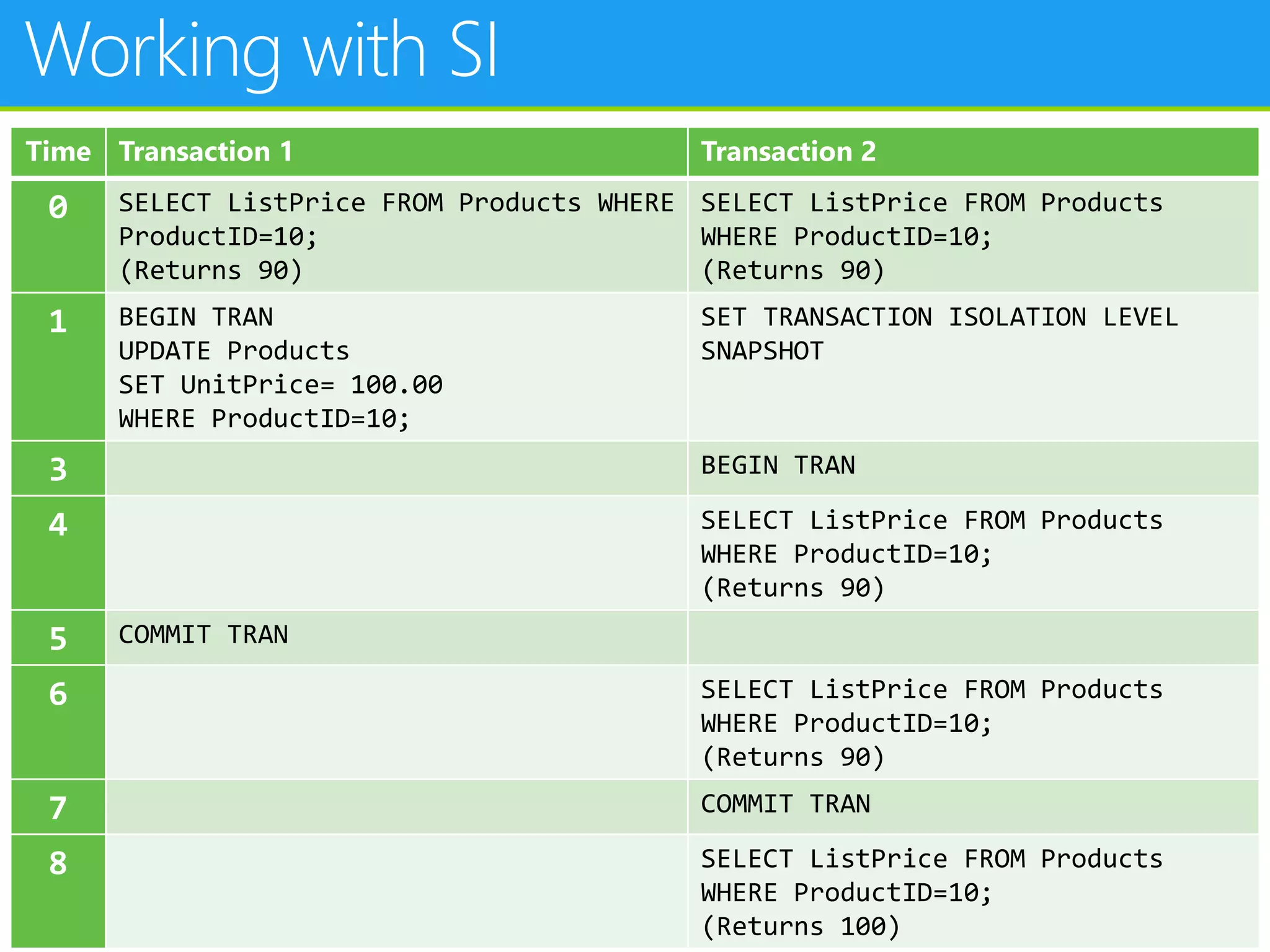This screenshot has width=1270, height=952.
Task: Click the SELECT query cell at time 6
Action: (931, 723)
